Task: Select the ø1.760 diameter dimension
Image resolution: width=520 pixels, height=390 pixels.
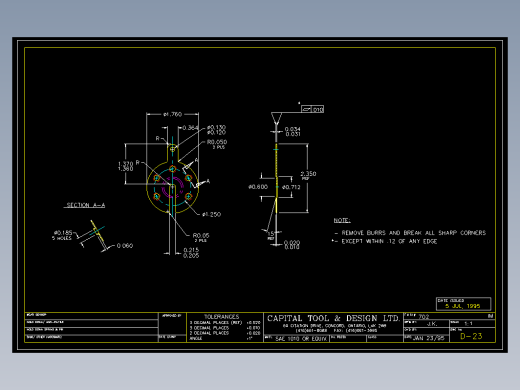Action: point(172,114)
